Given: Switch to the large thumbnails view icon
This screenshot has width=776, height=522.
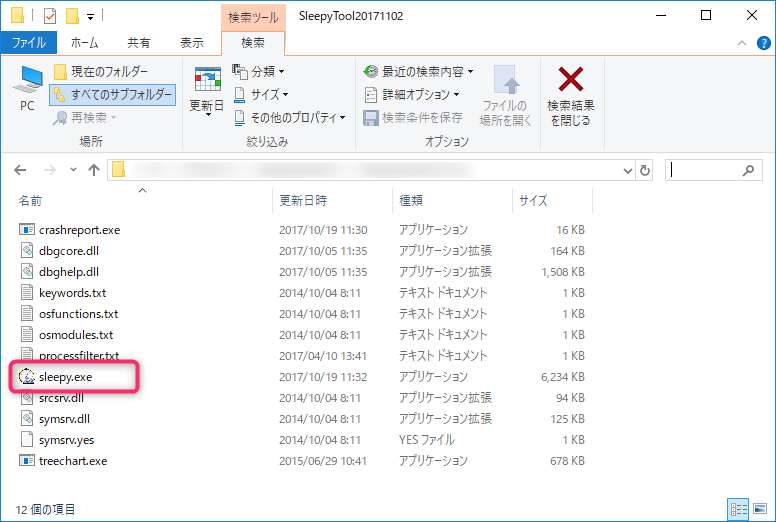Looking at the screenshot, I should pyautogui.click(x=759, y=509).
